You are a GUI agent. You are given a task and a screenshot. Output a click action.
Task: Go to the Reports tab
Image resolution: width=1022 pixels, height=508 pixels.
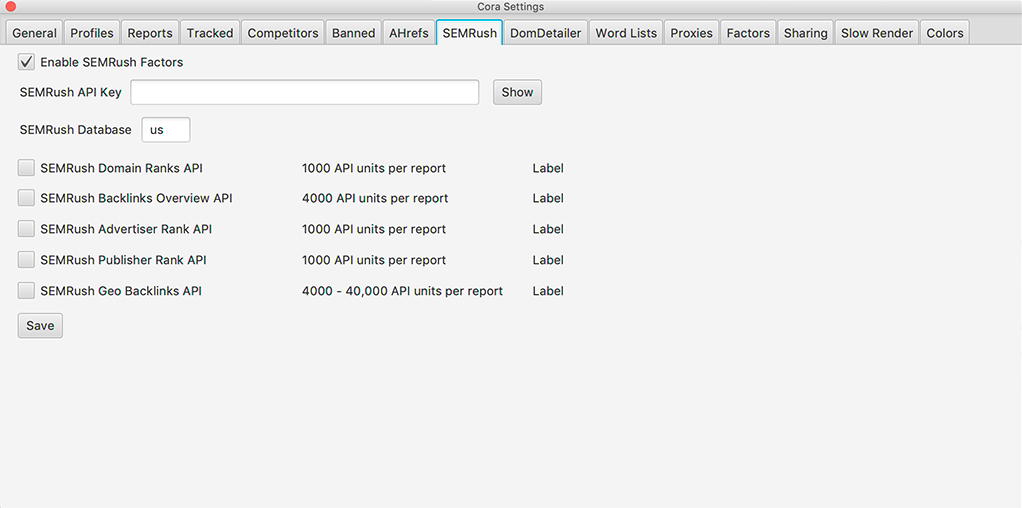(x=150, y=33)
